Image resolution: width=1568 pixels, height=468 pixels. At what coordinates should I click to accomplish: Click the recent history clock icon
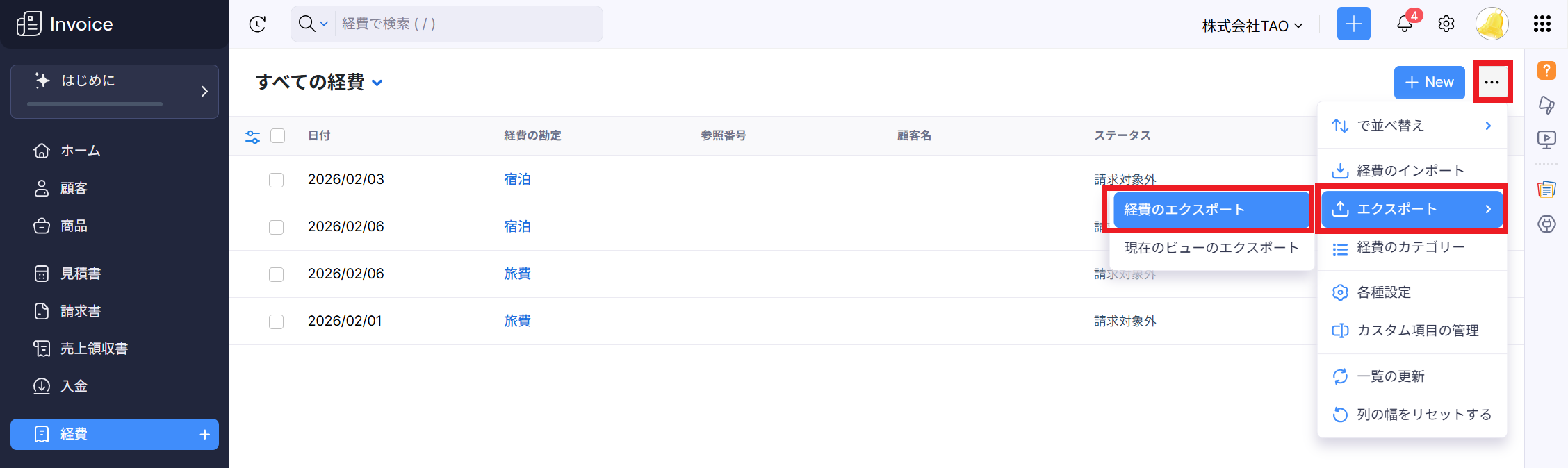(x=258, y=24)
